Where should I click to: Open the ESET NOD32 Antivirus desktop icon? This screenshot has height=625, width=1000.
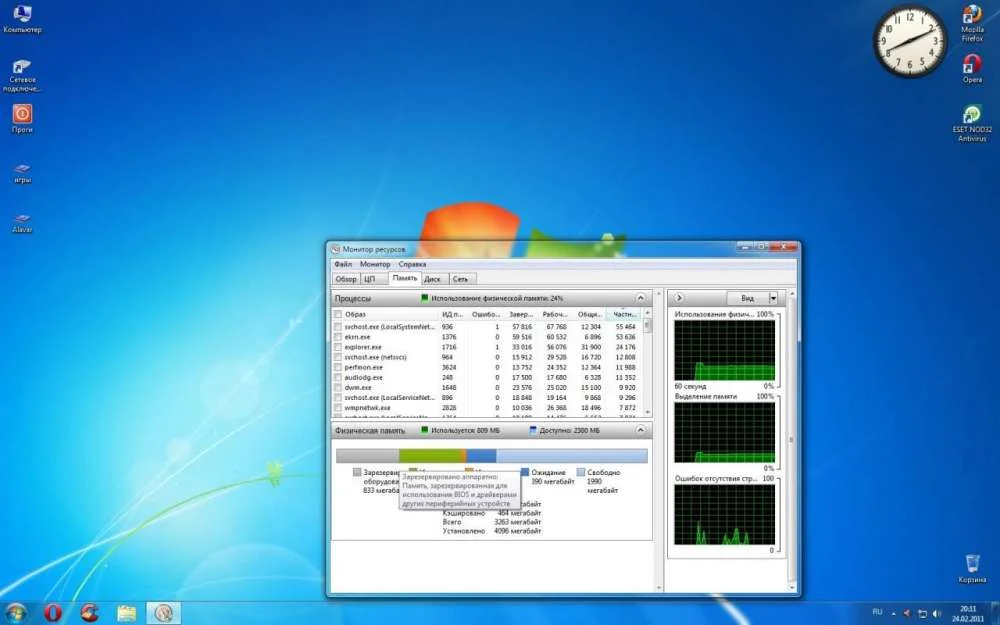[x=972, y=124]
